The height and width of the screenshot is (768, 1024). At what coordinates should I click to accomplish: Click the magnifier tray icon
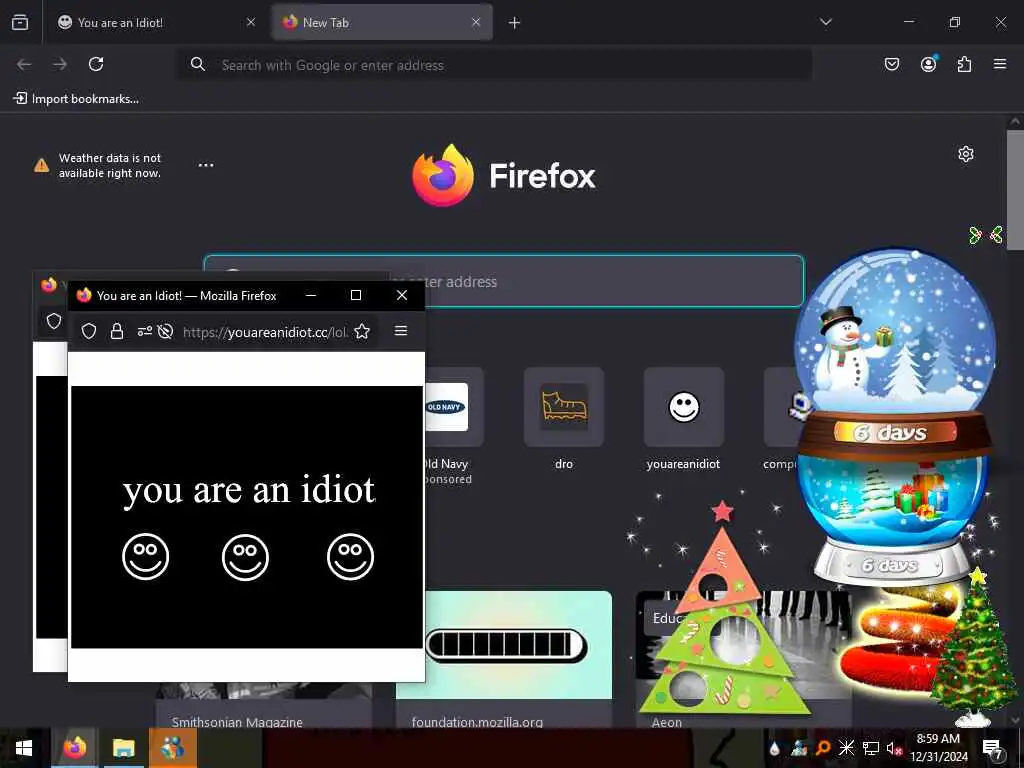(823, 748)
